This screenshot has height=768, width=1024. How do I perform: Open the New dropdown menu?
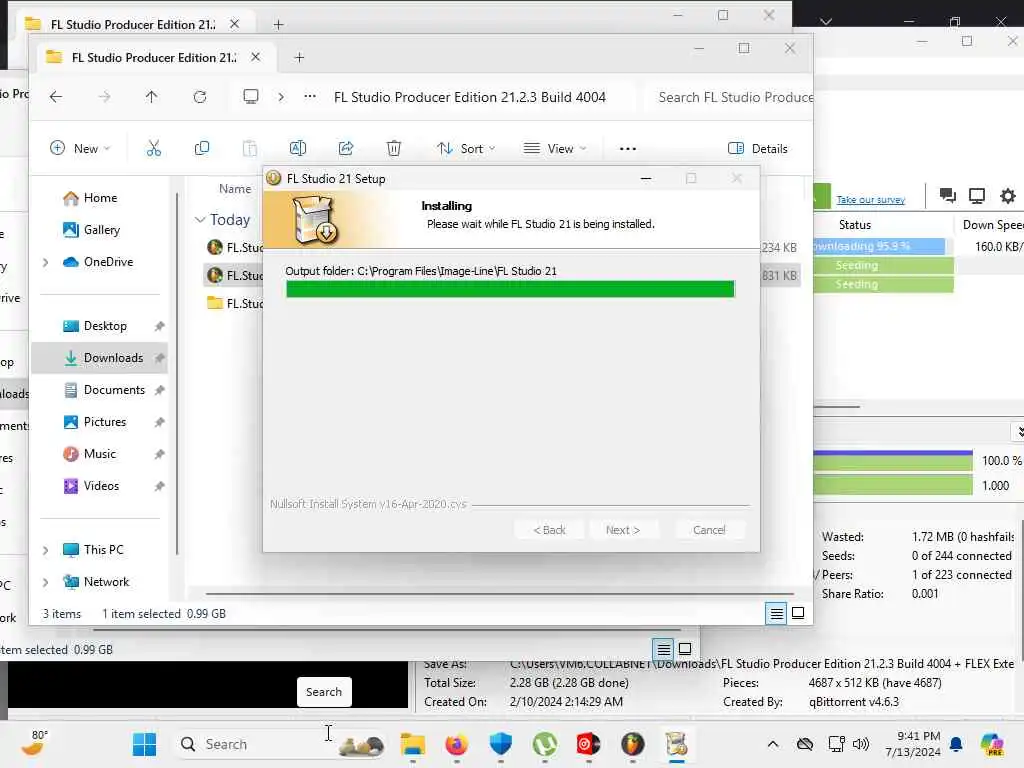[80, 149]
